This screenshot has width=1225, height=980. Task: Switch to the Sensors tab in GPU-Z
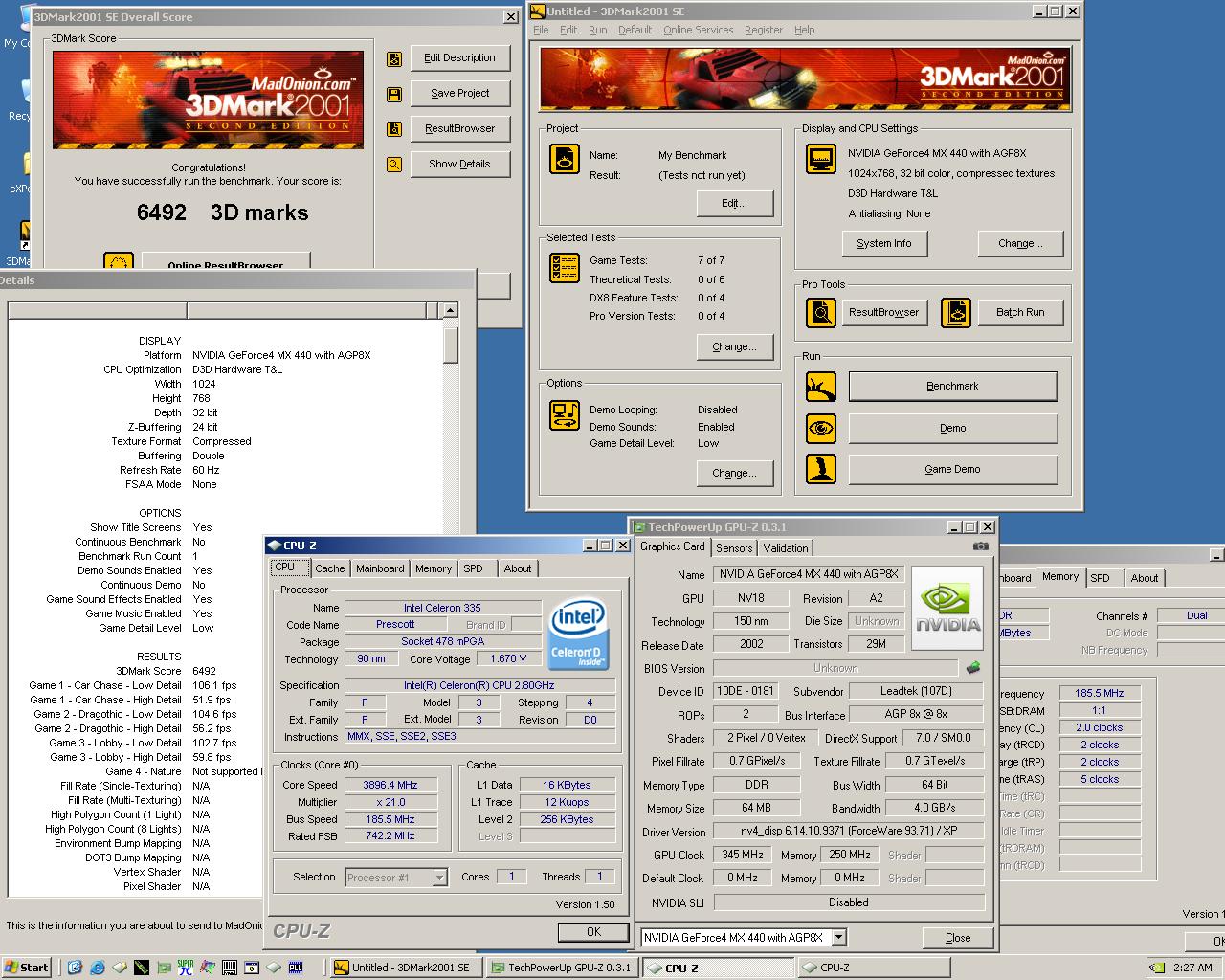(734, 548)
